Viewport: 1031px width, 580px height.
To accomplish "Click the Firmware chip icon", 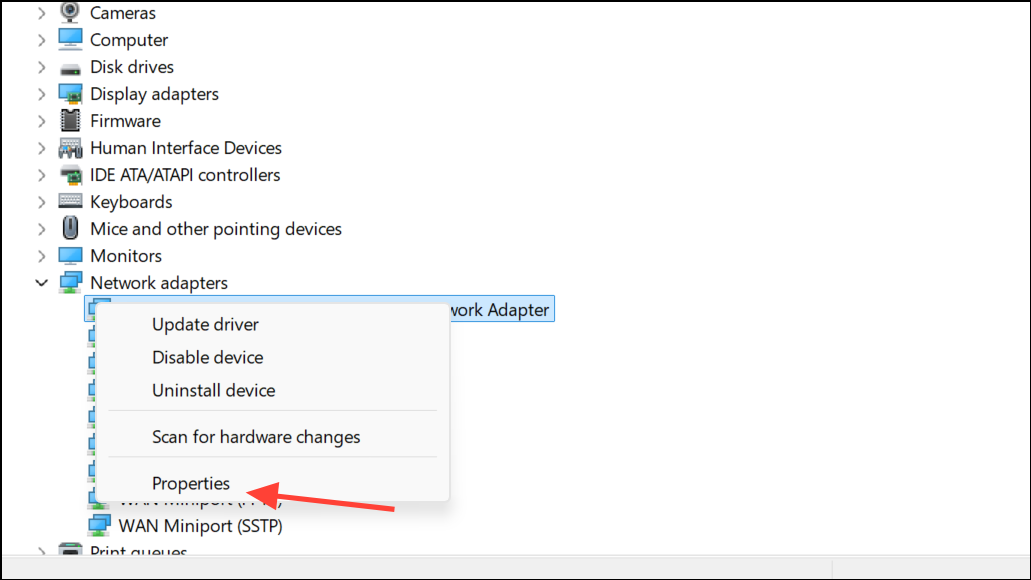I will point(70,121).
